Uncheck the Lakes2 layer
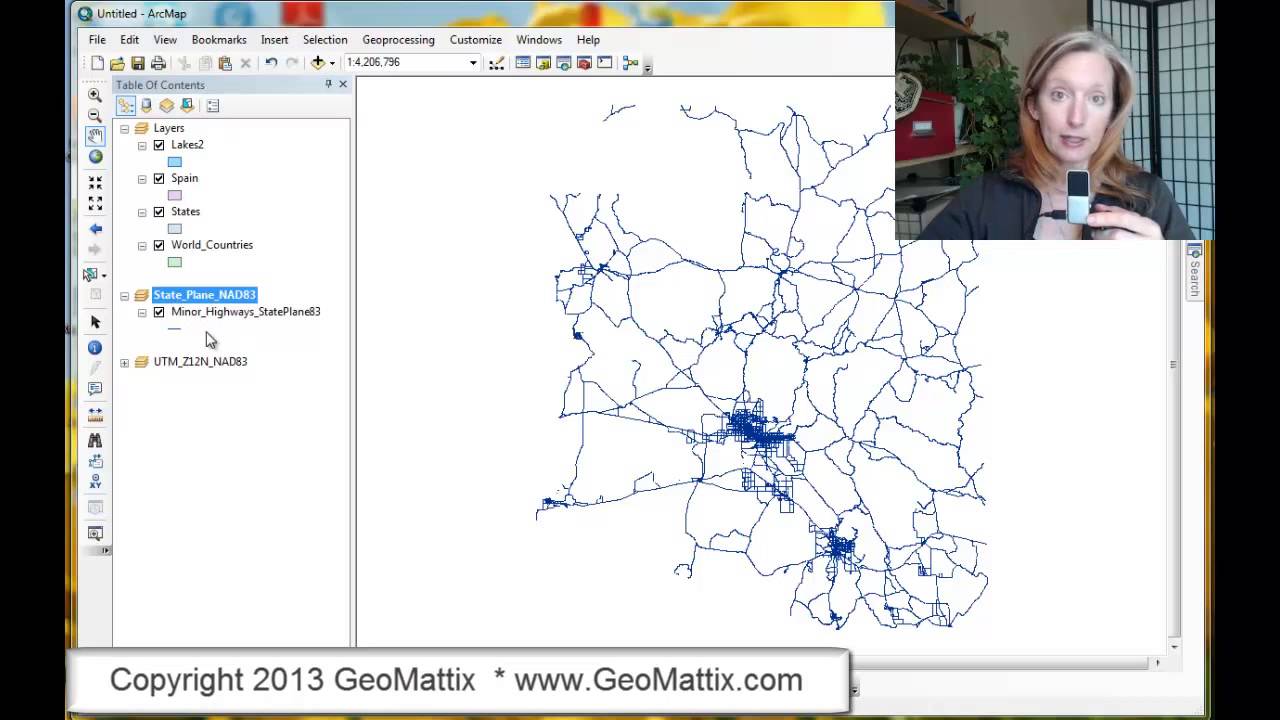1280x720 pixels. (x=158, y=145)
